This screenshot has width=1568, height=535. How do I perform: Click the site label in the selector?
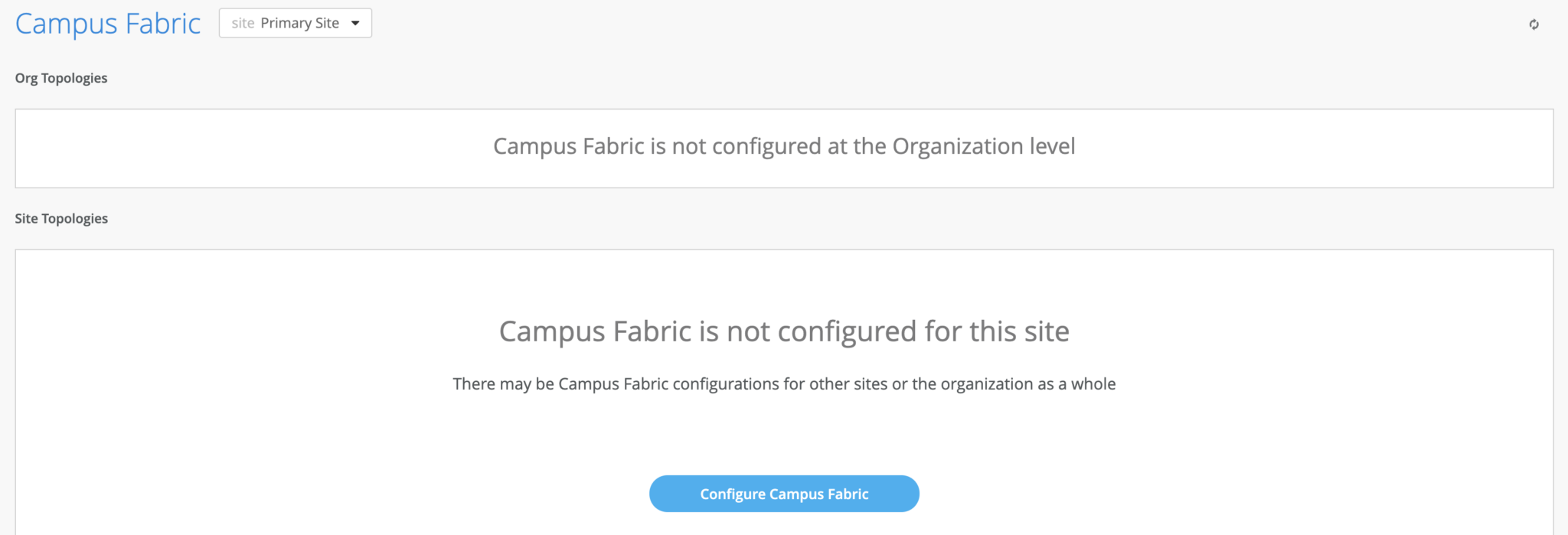click(243, 23)
